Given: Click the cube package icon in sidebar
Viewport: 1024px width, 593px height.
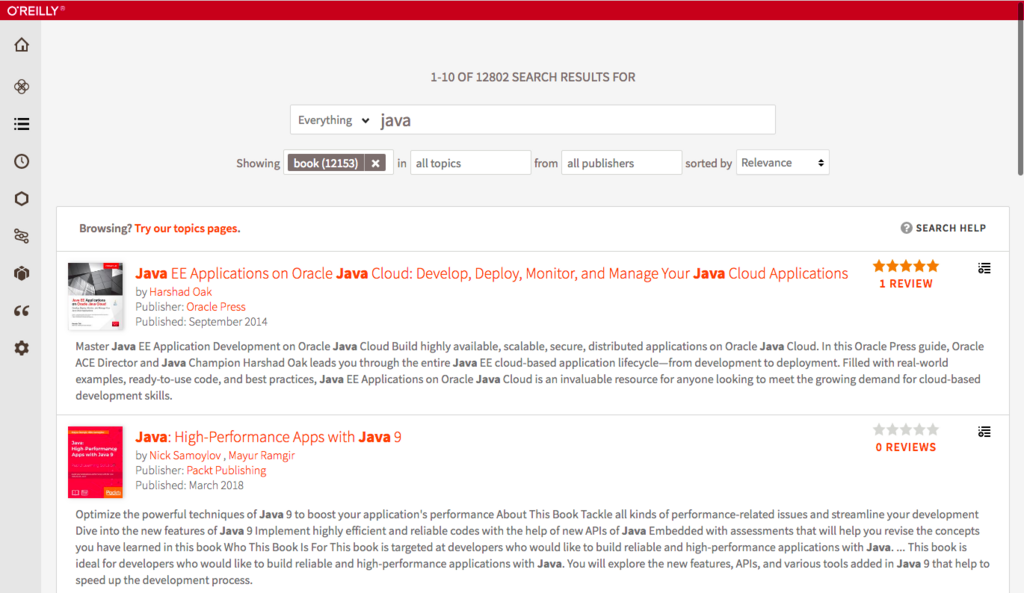Looking at the screenshot, I should tap(22, 273).
